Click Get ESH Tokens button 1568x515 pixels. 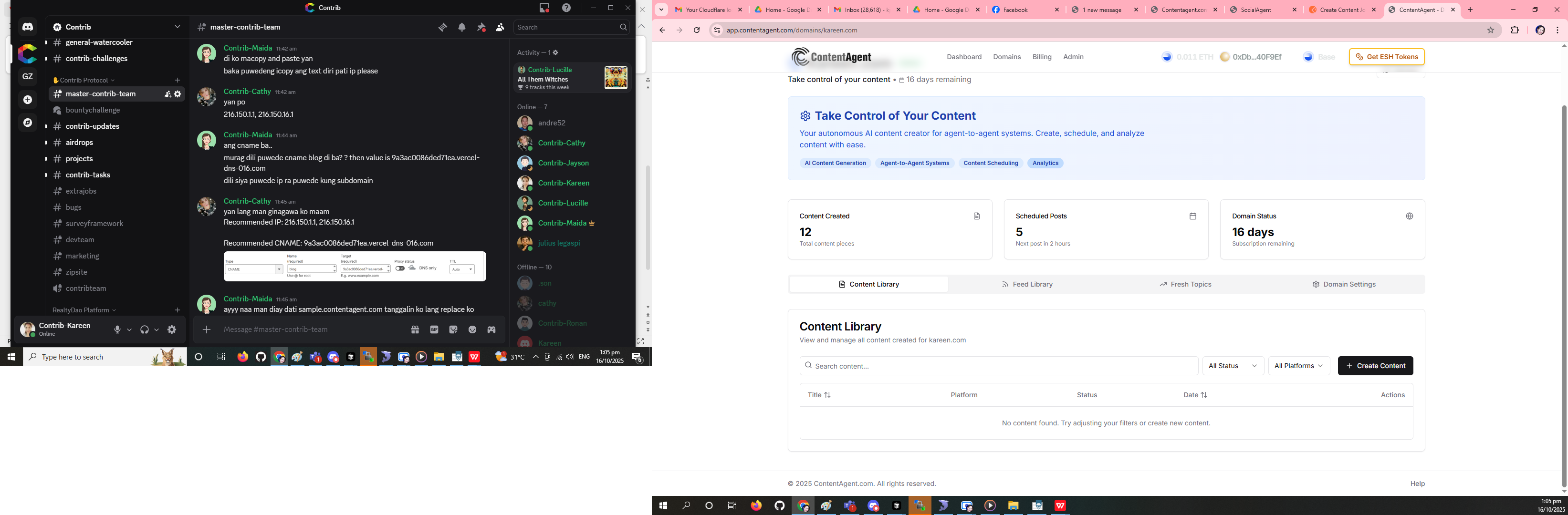point(1387,57)
